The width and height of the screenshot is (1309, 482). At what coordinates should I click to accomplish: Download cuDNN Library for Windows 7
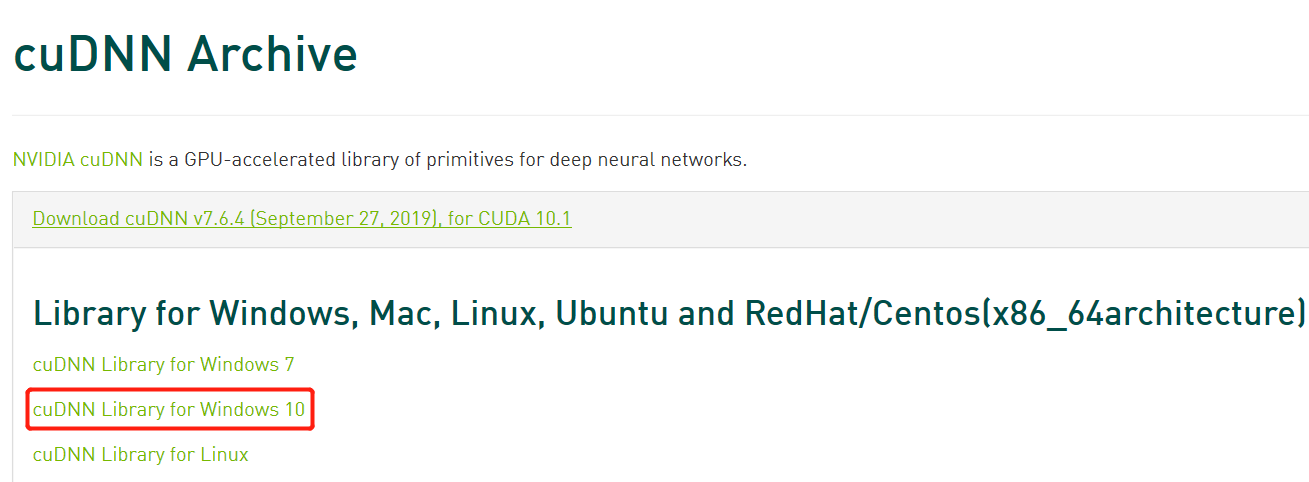tap(164, 364)
